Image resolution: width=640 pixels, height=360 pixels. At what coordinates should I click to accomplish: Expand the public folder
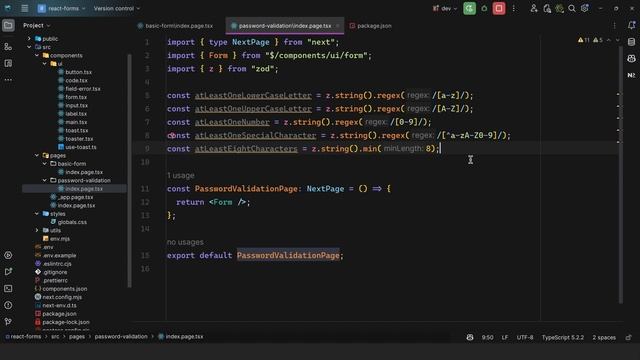(29, 39)
